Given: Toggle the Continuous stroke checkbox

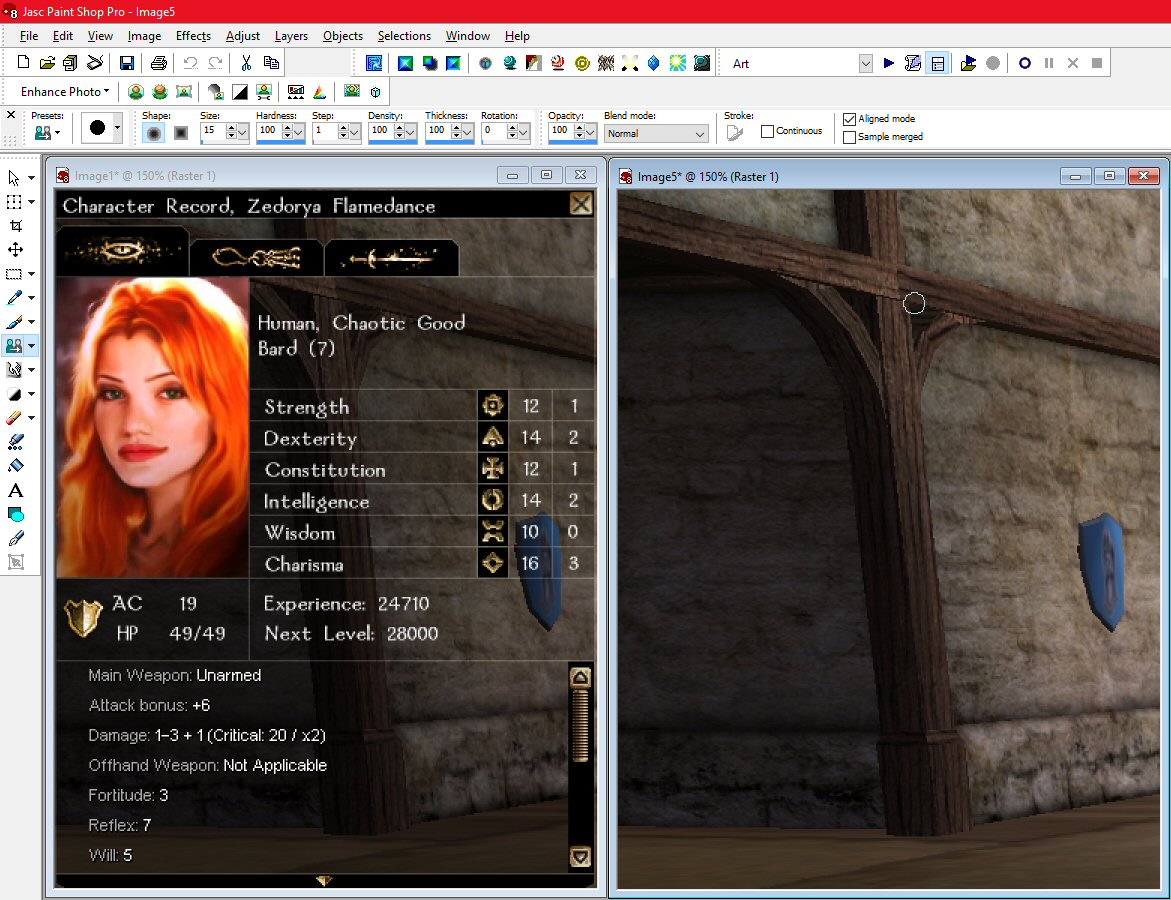Looking at the screenshot, I should pos(768,131).
